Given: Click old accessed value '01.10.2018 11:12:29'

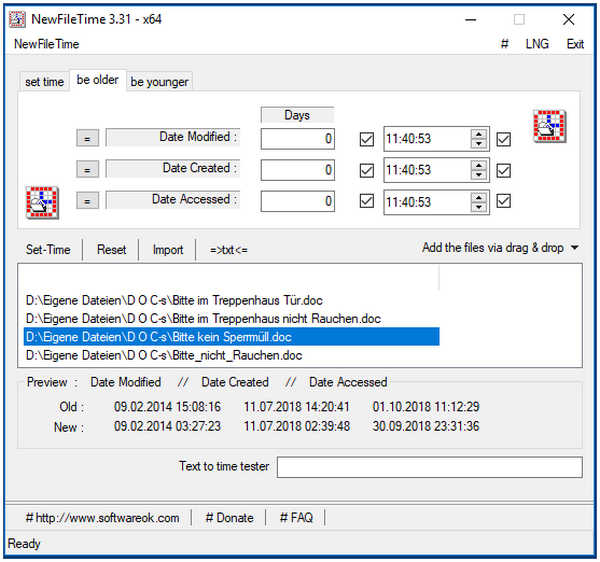Looking at the screenshot, I should [426, 407].
